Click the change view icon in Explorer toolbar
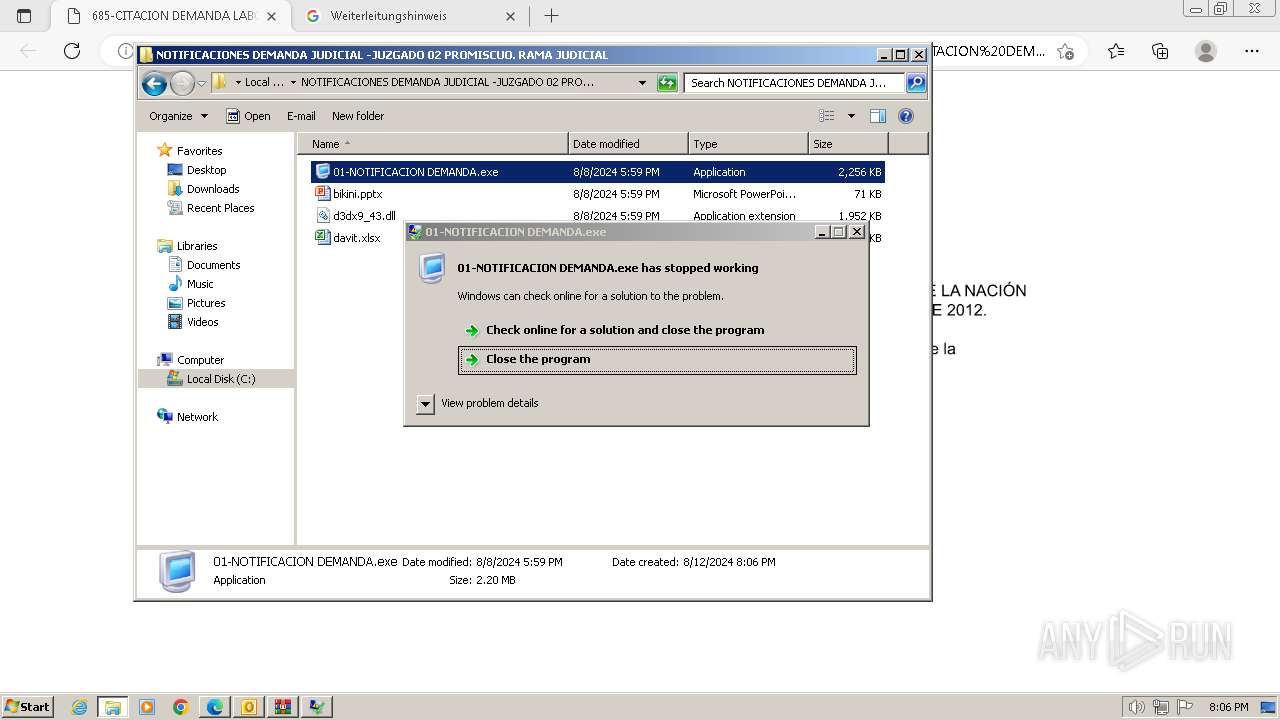 coord(827,116)
